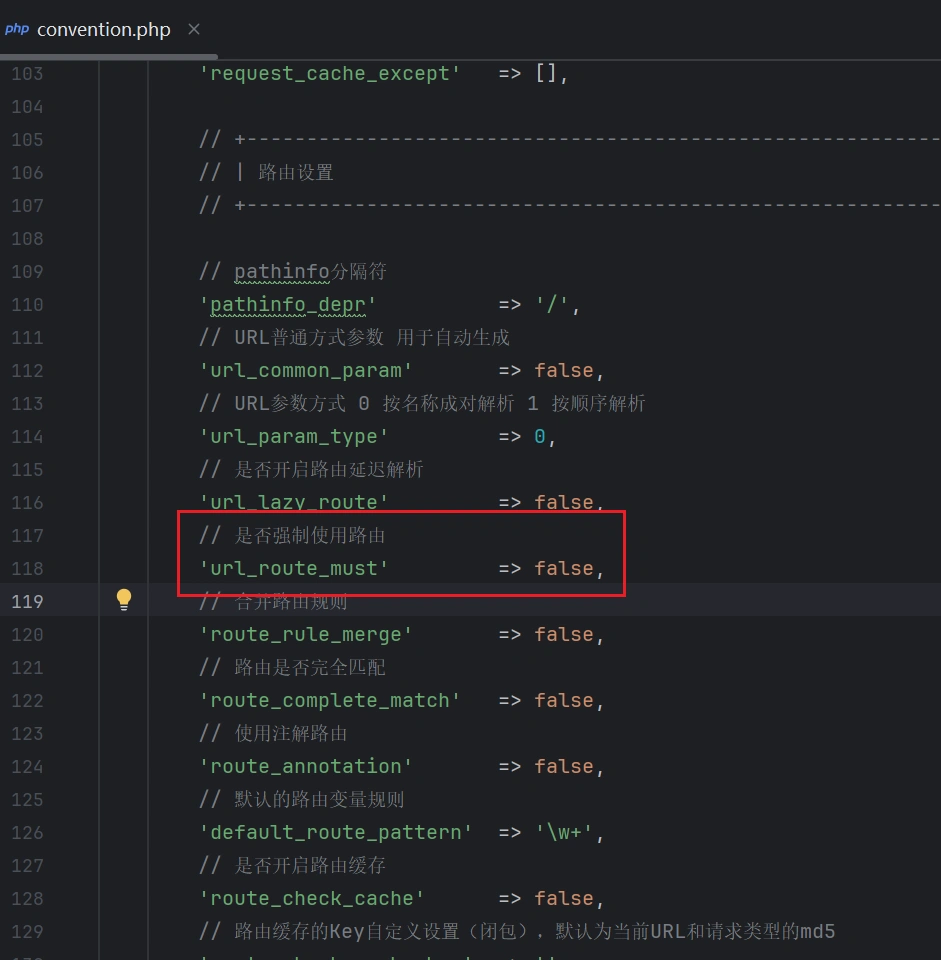Click the 'route_complete_match' key
941x960 pixels.
tap(329, 700)
